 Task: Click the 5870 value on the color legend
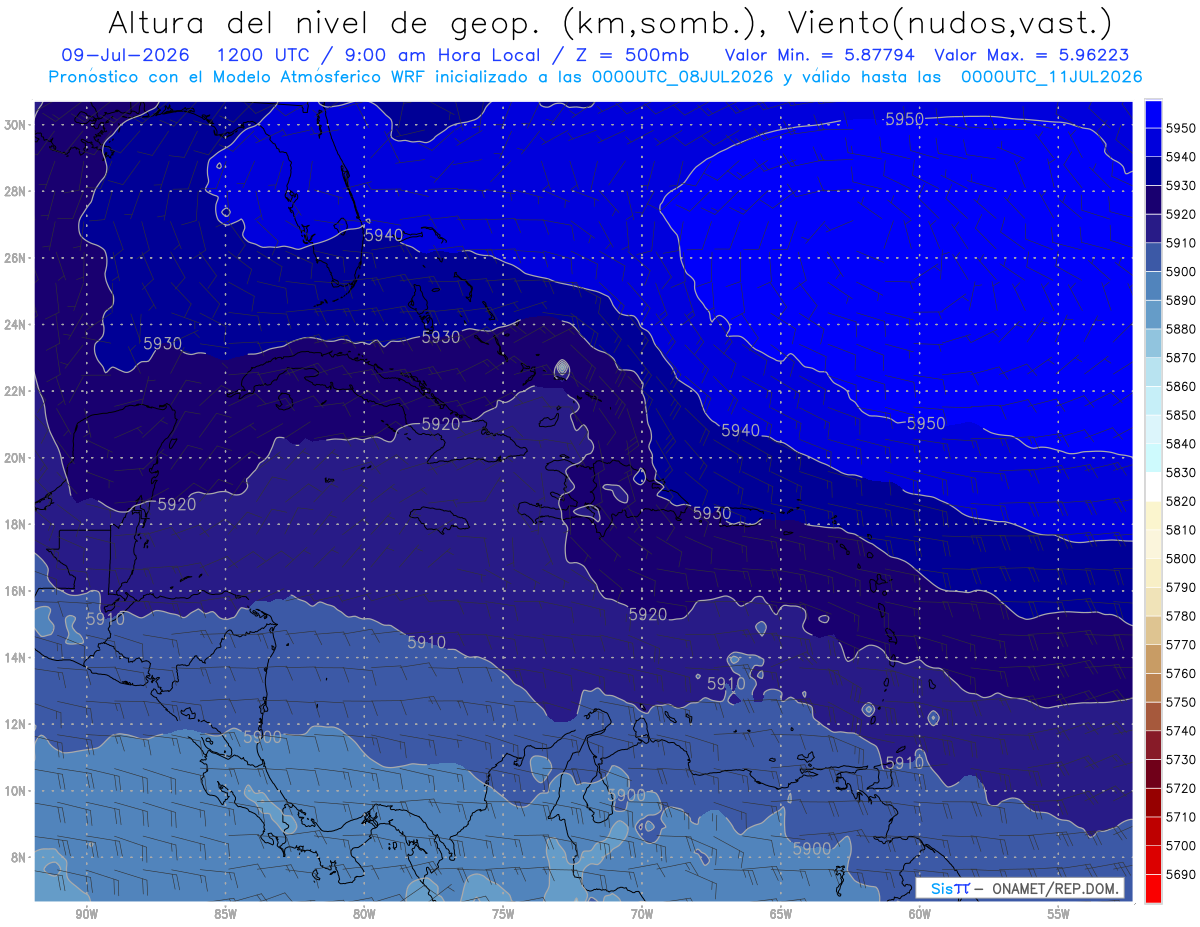1181,357
